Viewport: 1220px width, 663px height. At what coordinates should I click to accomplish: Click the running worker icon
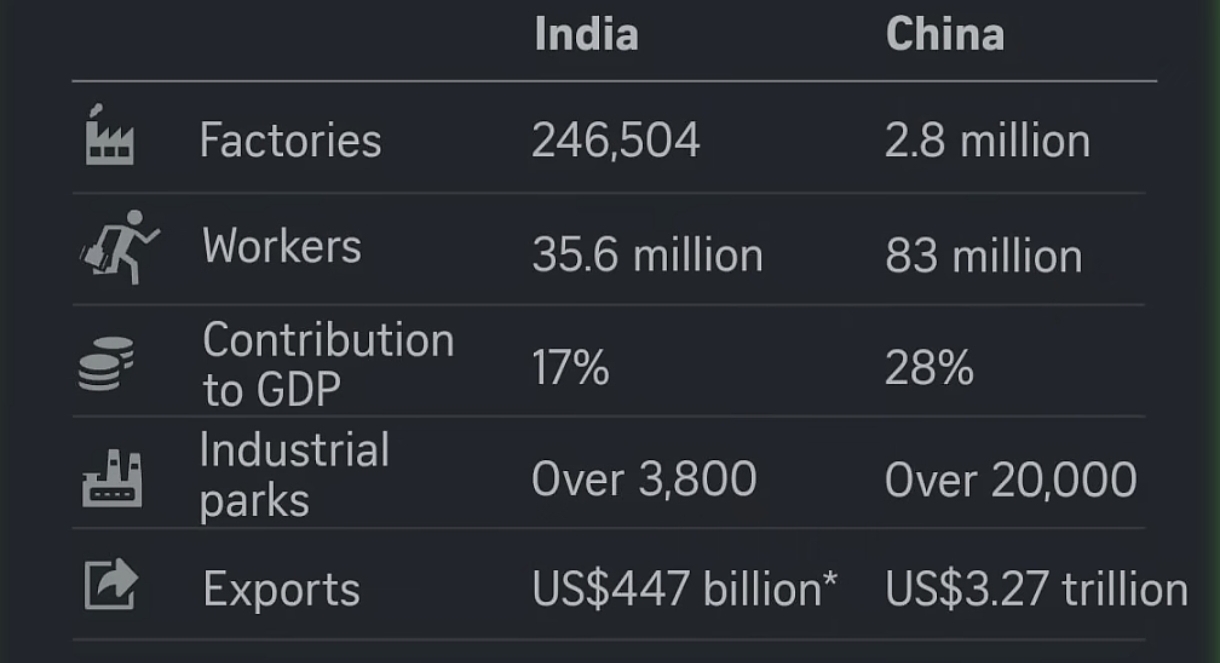pyautogui.click(x=119, y=246)
